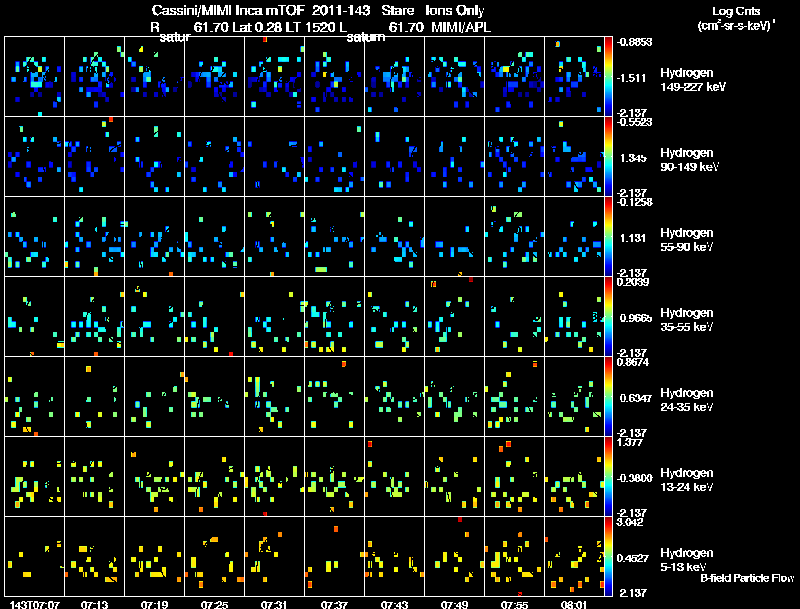Click the '143T07:07' time label
The width and height of the screenshot is (800, 609).
click(x=34, y=604)
